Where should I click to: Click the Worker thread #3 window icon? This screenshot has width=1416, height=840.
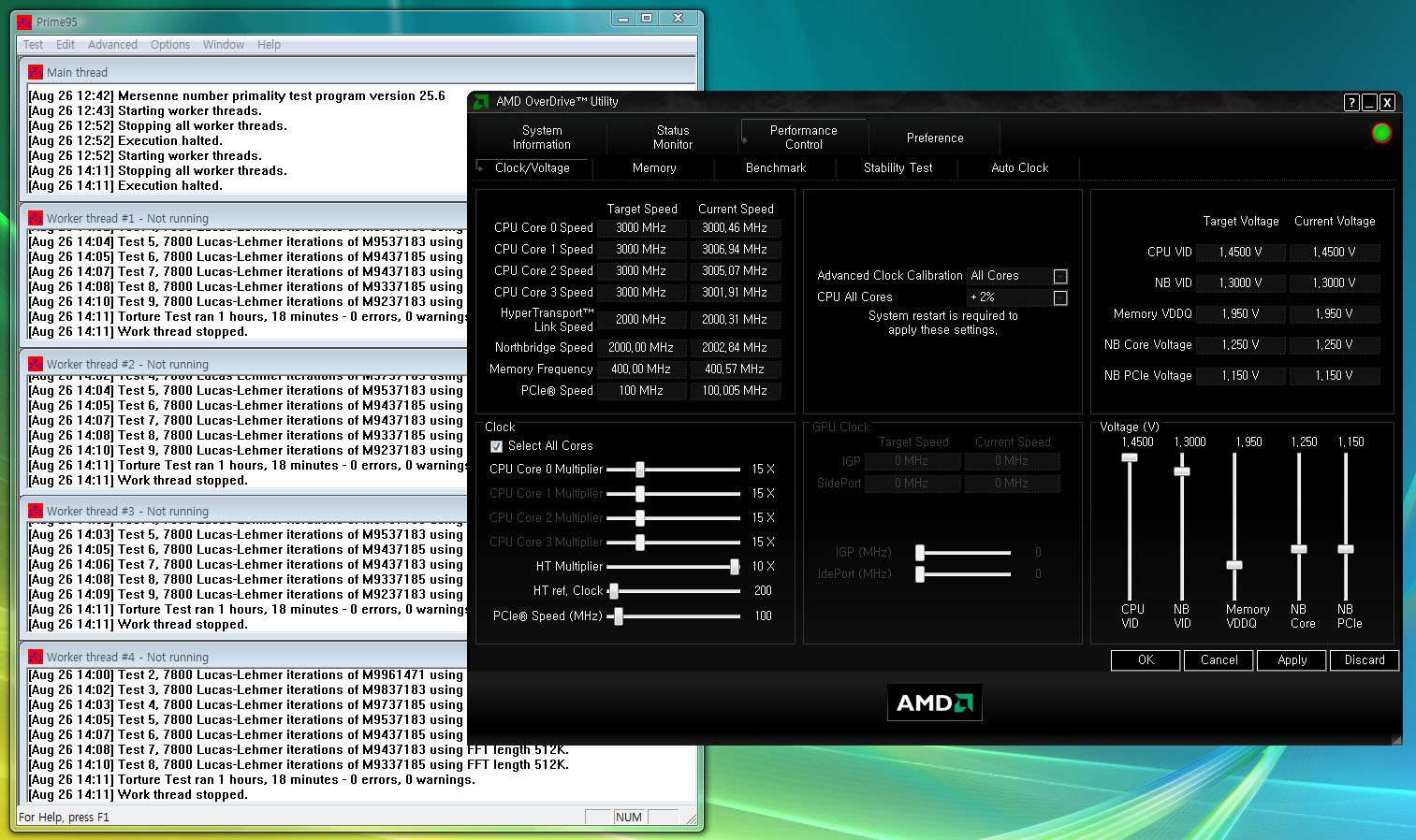[x=36, y=511]
